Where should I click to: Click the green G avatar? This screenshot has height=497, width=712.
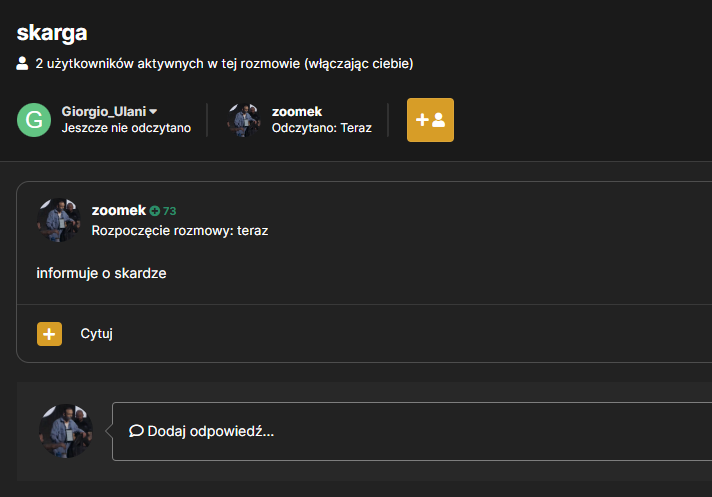(x=34, y=120)
